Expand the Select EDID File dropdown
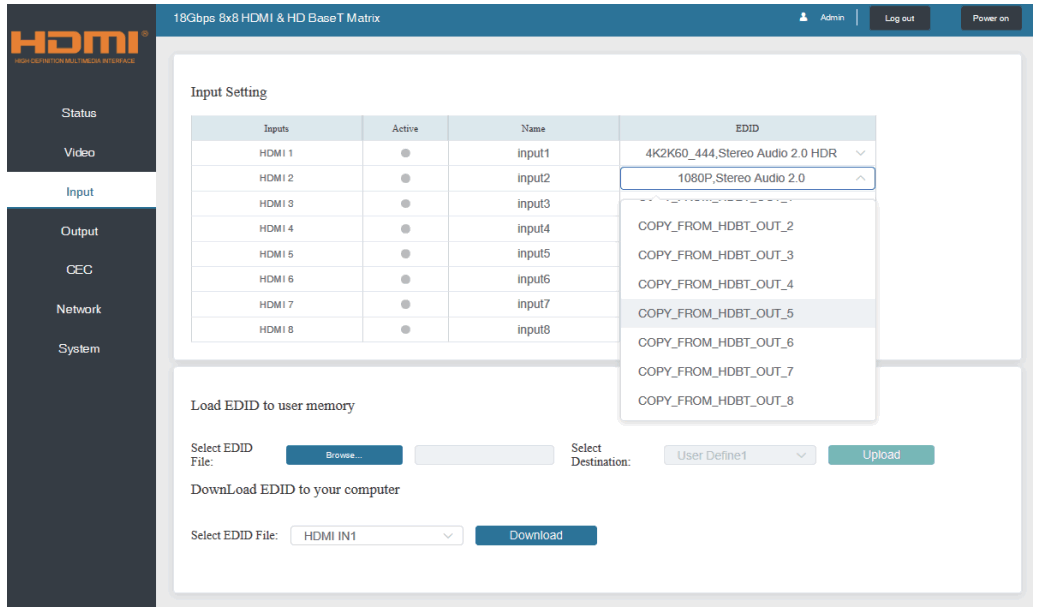Image resolution: width=1041 pixels, height=613 pixels. [x=376, y=535]
